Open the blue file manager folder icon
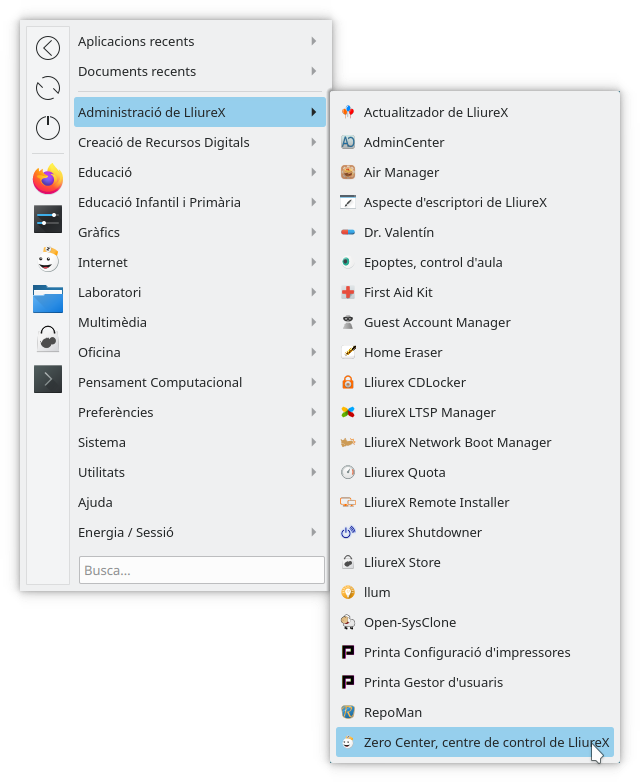Image resolution: width=640 pixels, height=783 pixels. click(x=48, y=299)
